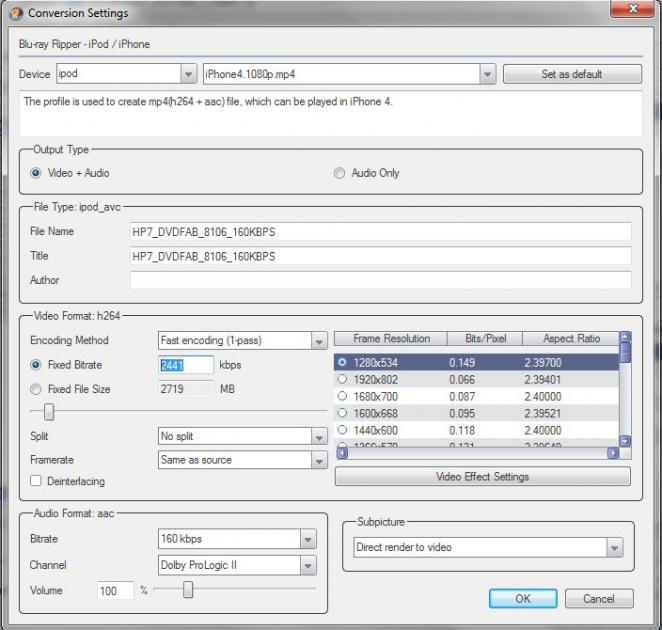The width and height of the screenshot is (662, 630).
Task: Select the 1600x668 frame resolution radio
Action: (342, 413)
